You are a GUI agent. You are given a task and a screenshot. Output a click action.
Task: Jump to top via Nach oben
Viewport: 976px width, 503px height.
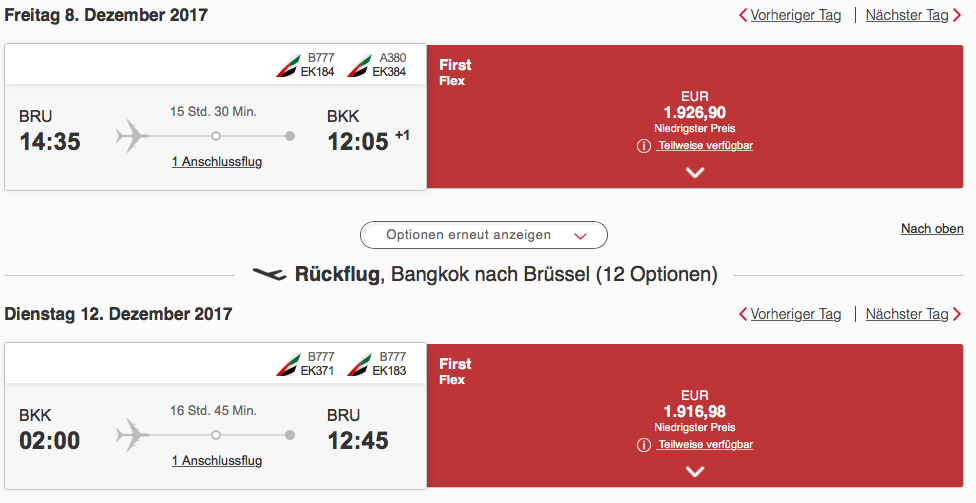point(932,229)
